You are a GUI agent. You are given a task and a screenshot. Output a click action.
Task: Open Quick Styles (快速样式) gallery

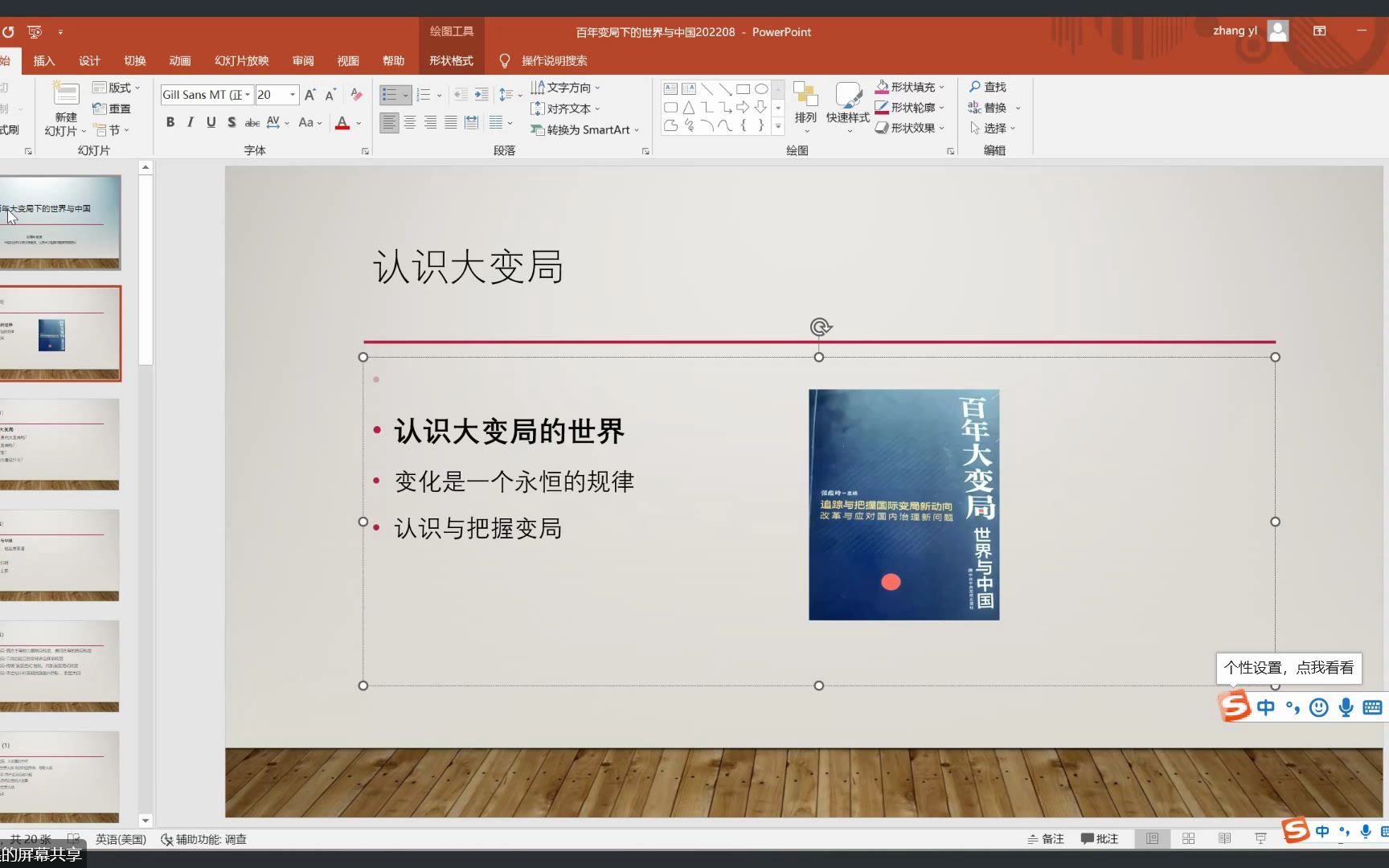tap(848, 107)
